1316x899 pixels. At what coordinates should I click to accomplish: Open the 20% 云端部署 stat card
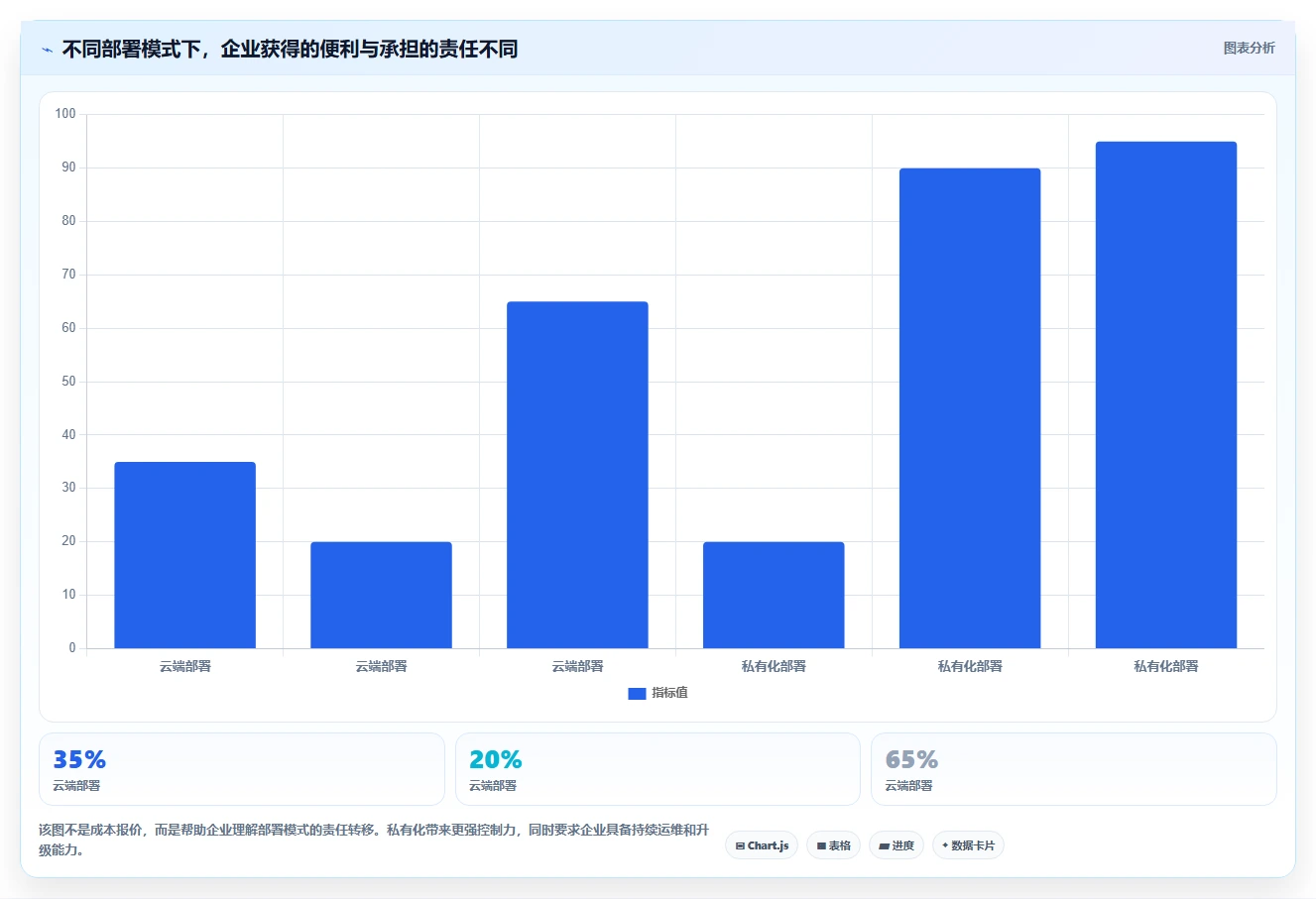(658, 769)
